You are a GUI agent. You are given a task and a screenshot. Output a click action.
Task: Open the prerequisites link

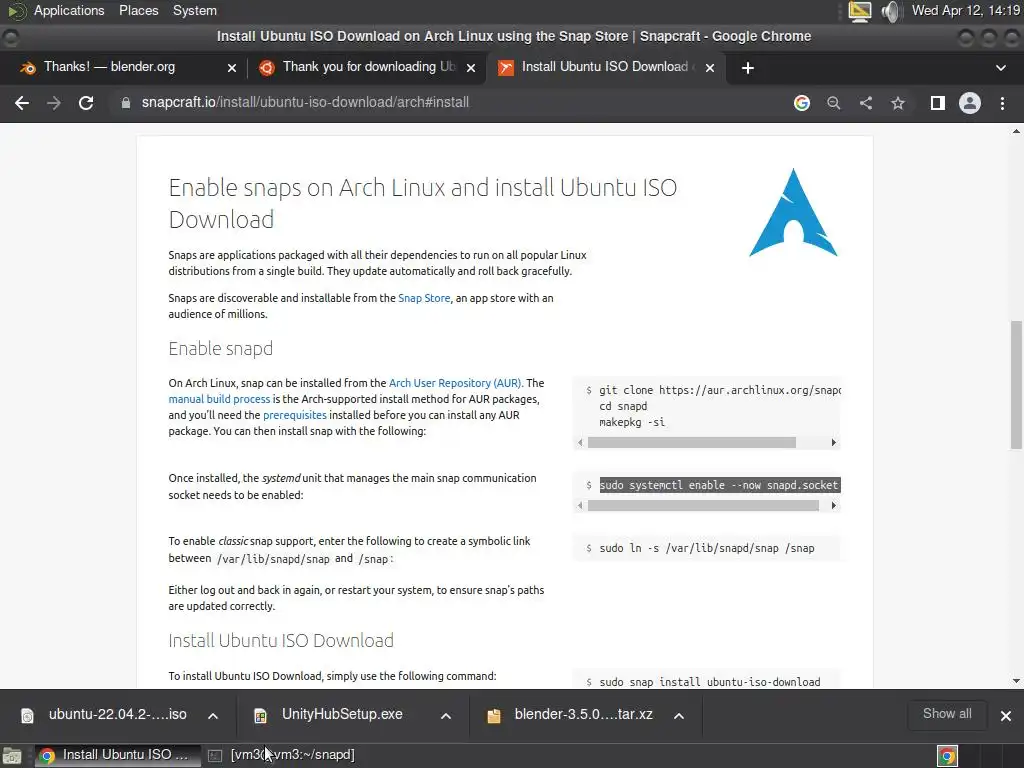coord(295,415)
